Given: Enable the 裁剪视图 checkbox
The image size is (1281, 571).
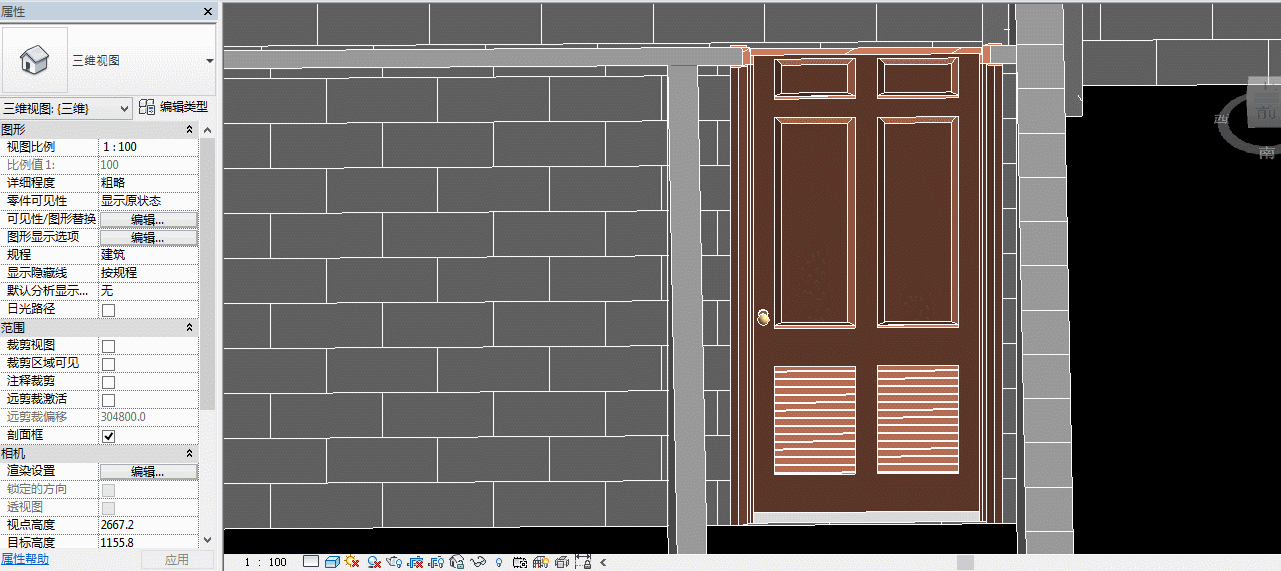Looking at the screenshot, I should pyautogui.click(x=108, y=345).
